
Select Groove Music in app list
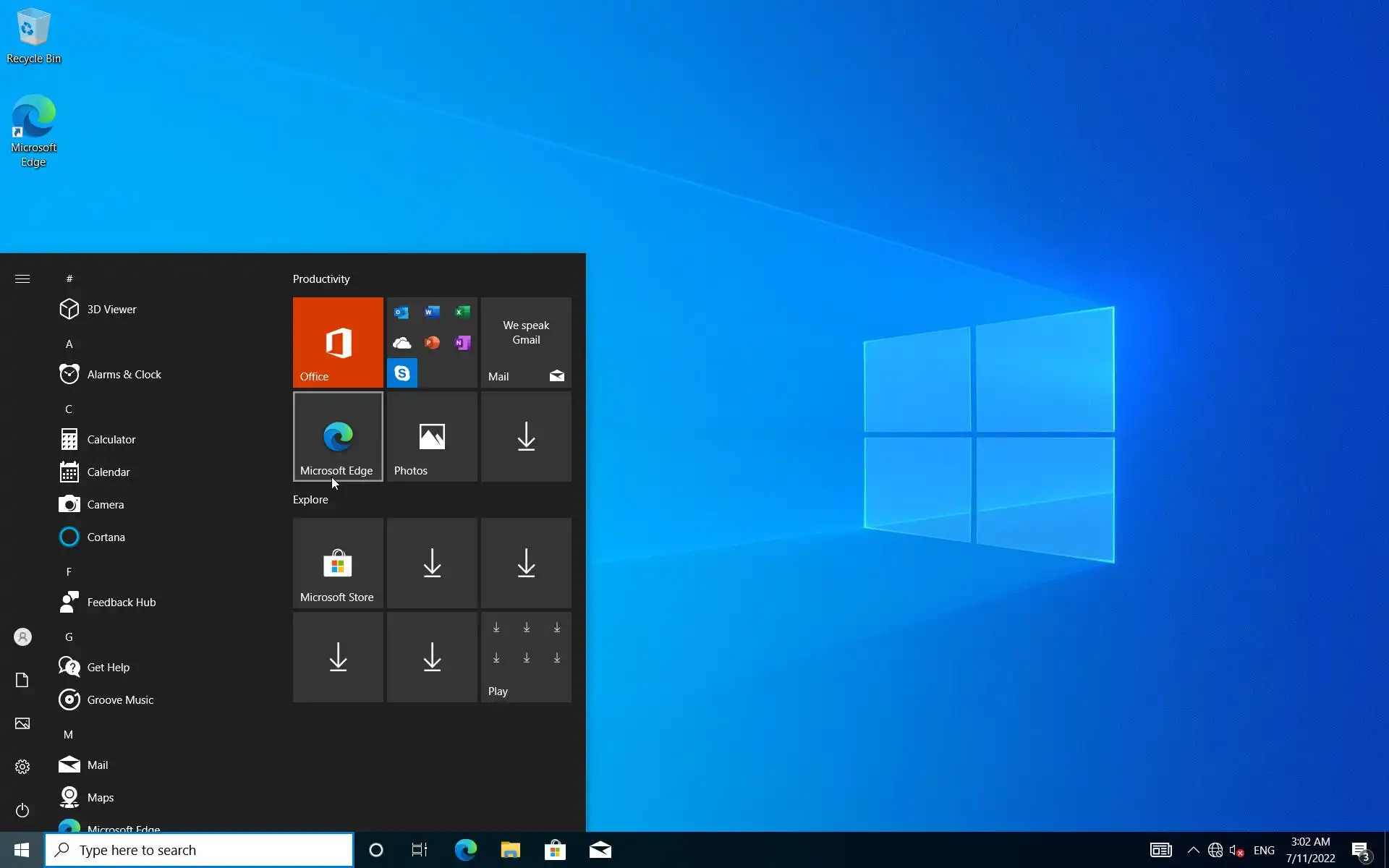pyautogui.click(x=120, y=699)
